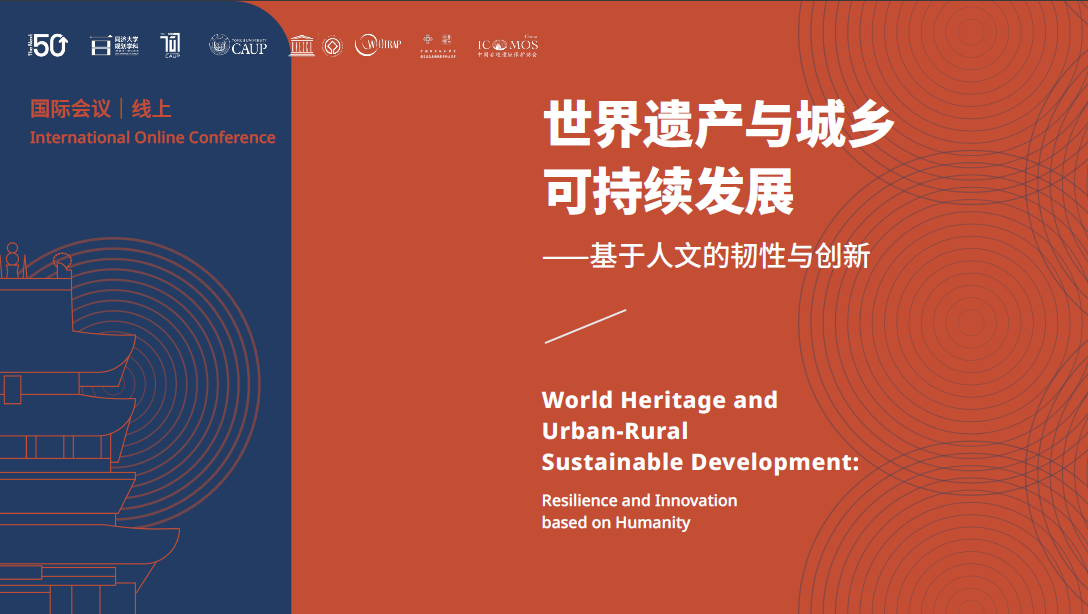Viewport: 1088px width, 614px height.
Task: Click the Tongji University planning discipline logo
Action: click(114, 45)
